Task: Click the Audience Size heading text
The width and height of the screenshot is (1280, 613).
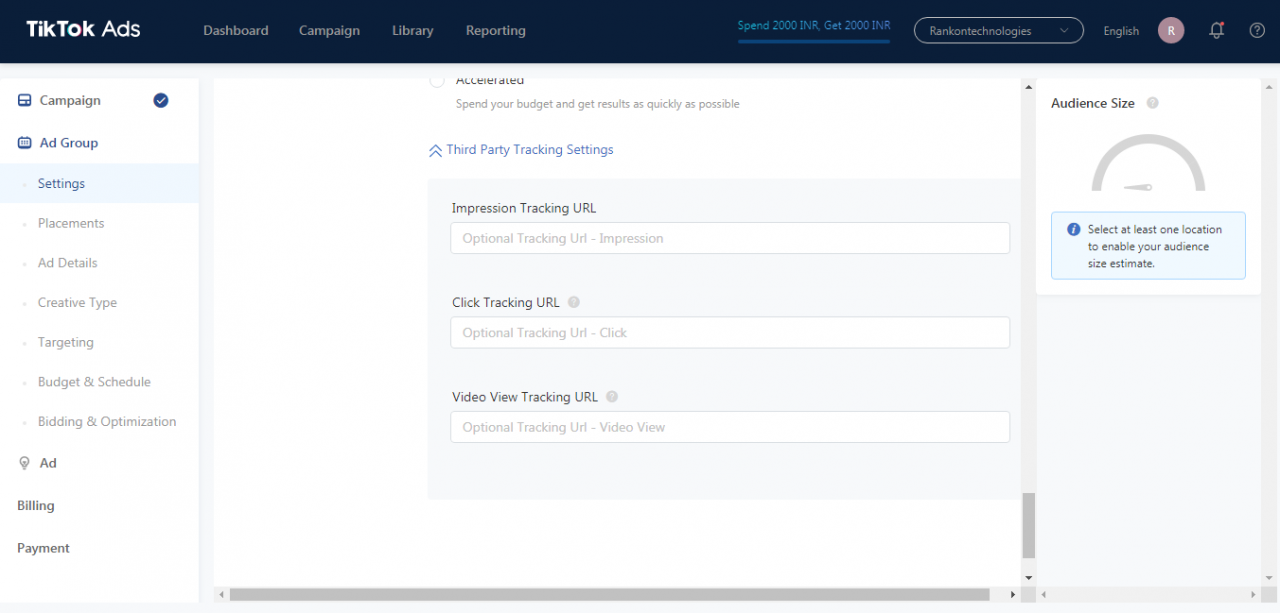Action: 1093,103
